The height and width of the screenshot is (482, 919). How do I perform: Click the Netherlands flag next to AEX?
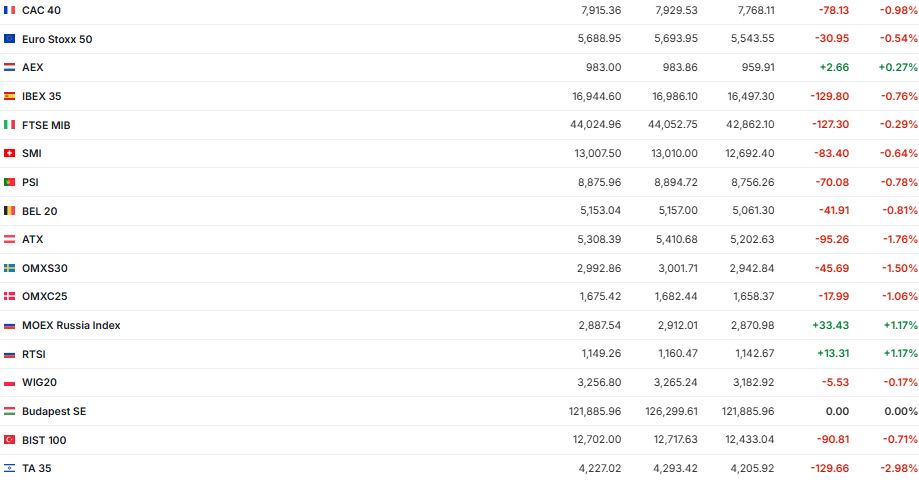point(10,67)
